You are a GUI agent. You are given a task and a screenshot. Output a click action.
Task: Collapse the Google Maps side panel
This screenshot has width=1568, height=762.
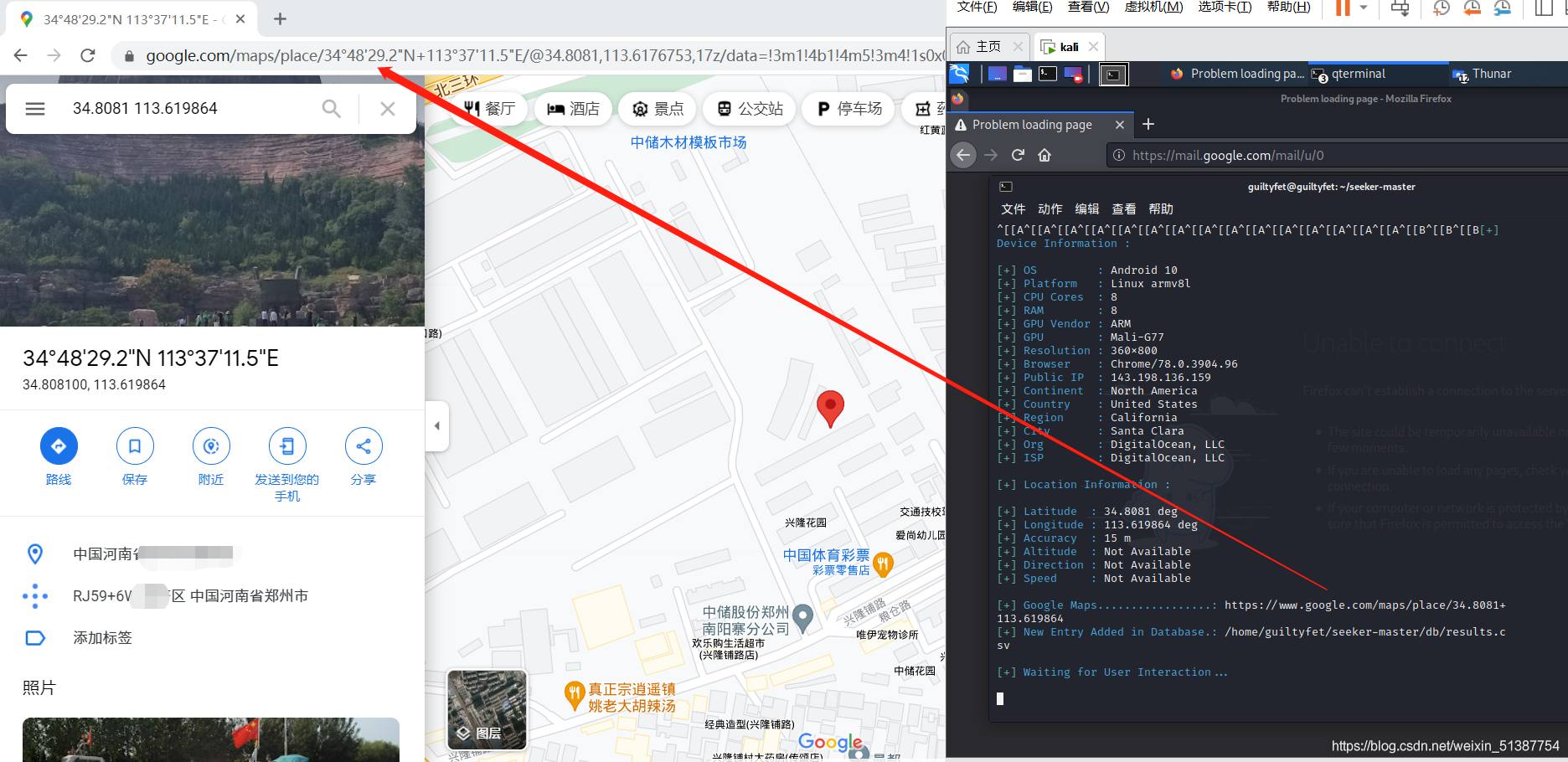point(436,425)
